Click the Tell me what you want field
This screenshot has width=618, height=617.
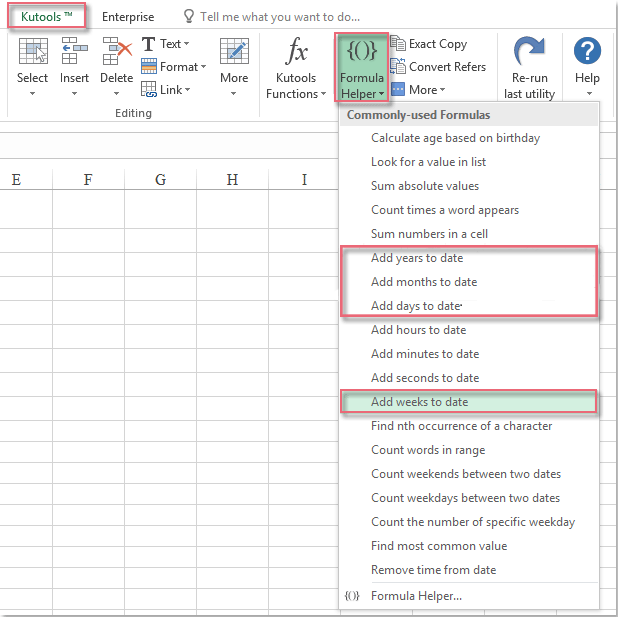[280, 17]
